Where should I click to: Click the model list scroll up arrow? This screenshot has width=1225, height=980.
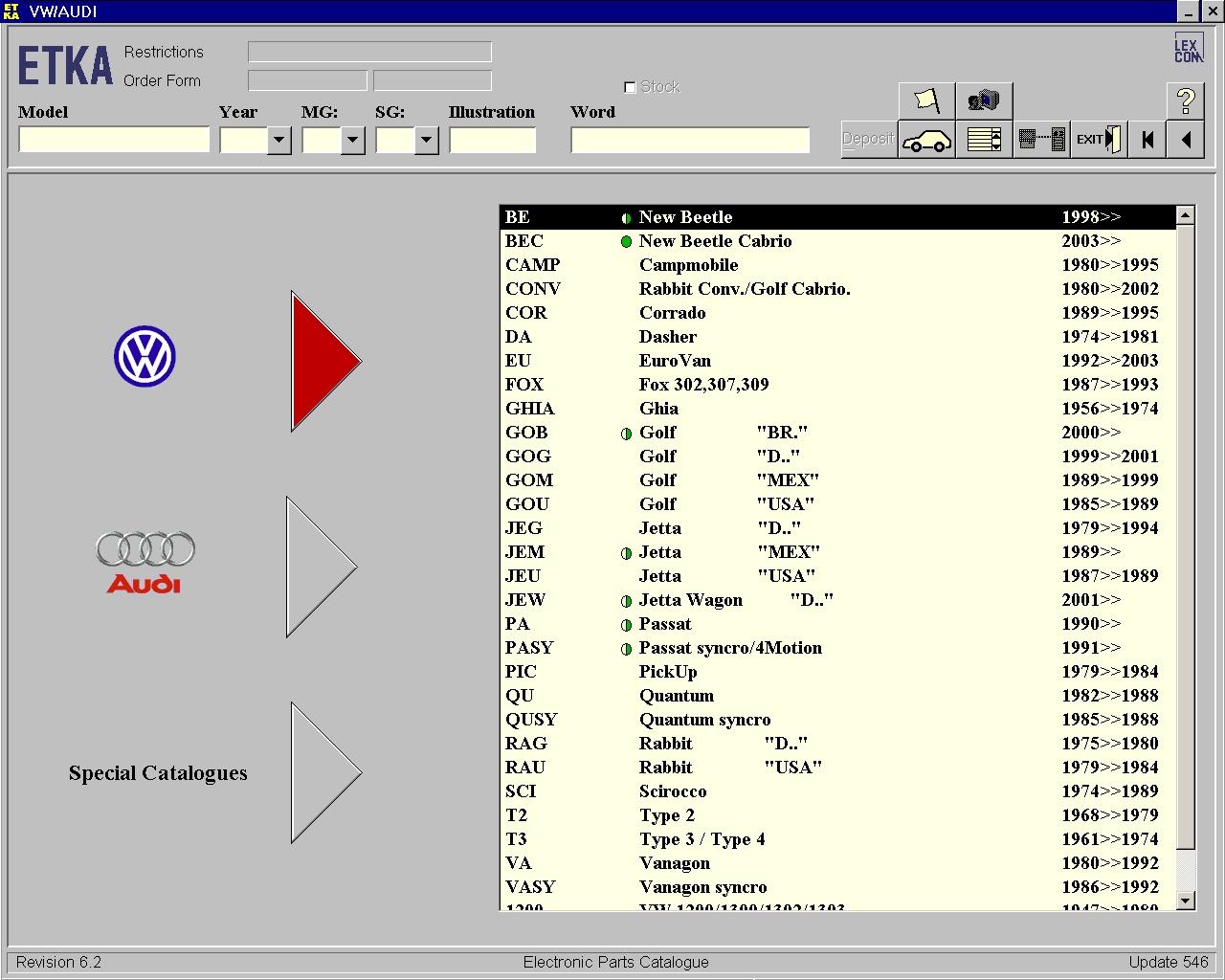1186,215
